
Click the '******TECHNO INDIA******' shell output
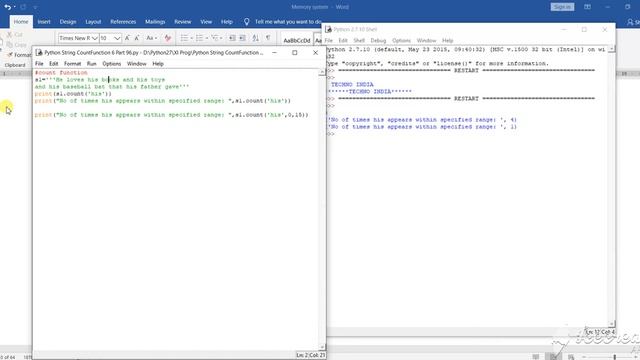(x=370, y=91)
